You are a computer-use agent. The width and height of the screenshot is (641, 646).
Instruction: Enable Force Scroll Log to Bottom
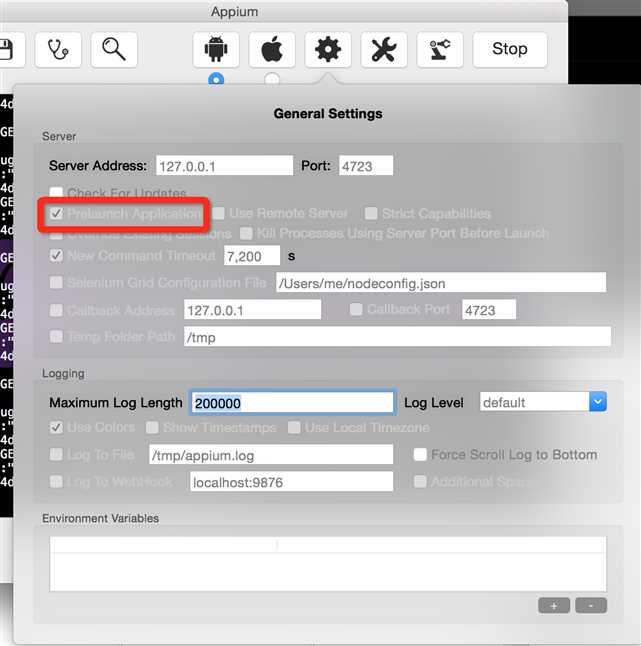tap(420, 454)
